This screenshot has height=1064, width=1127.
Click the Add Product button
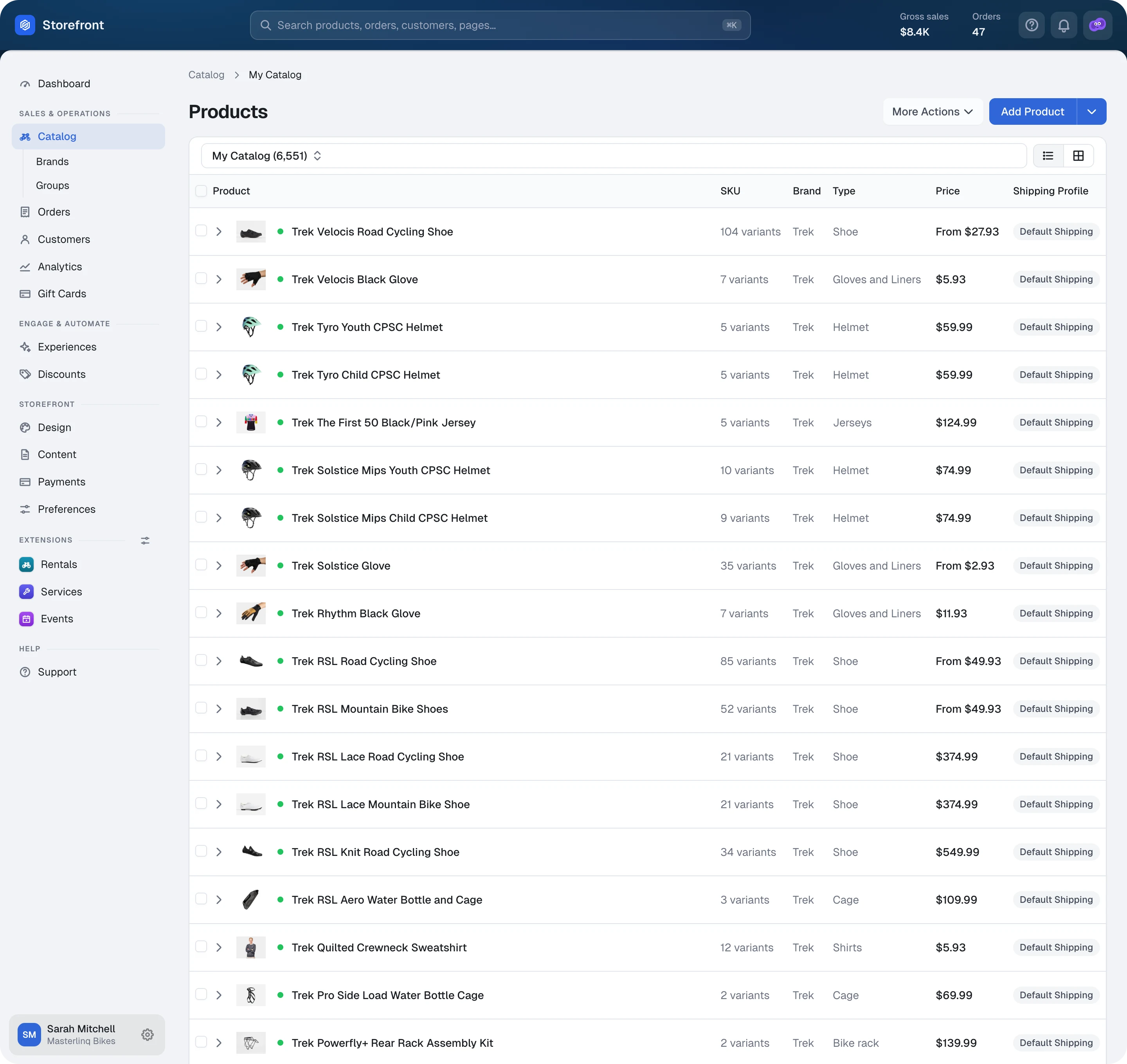pos(1032,112)
